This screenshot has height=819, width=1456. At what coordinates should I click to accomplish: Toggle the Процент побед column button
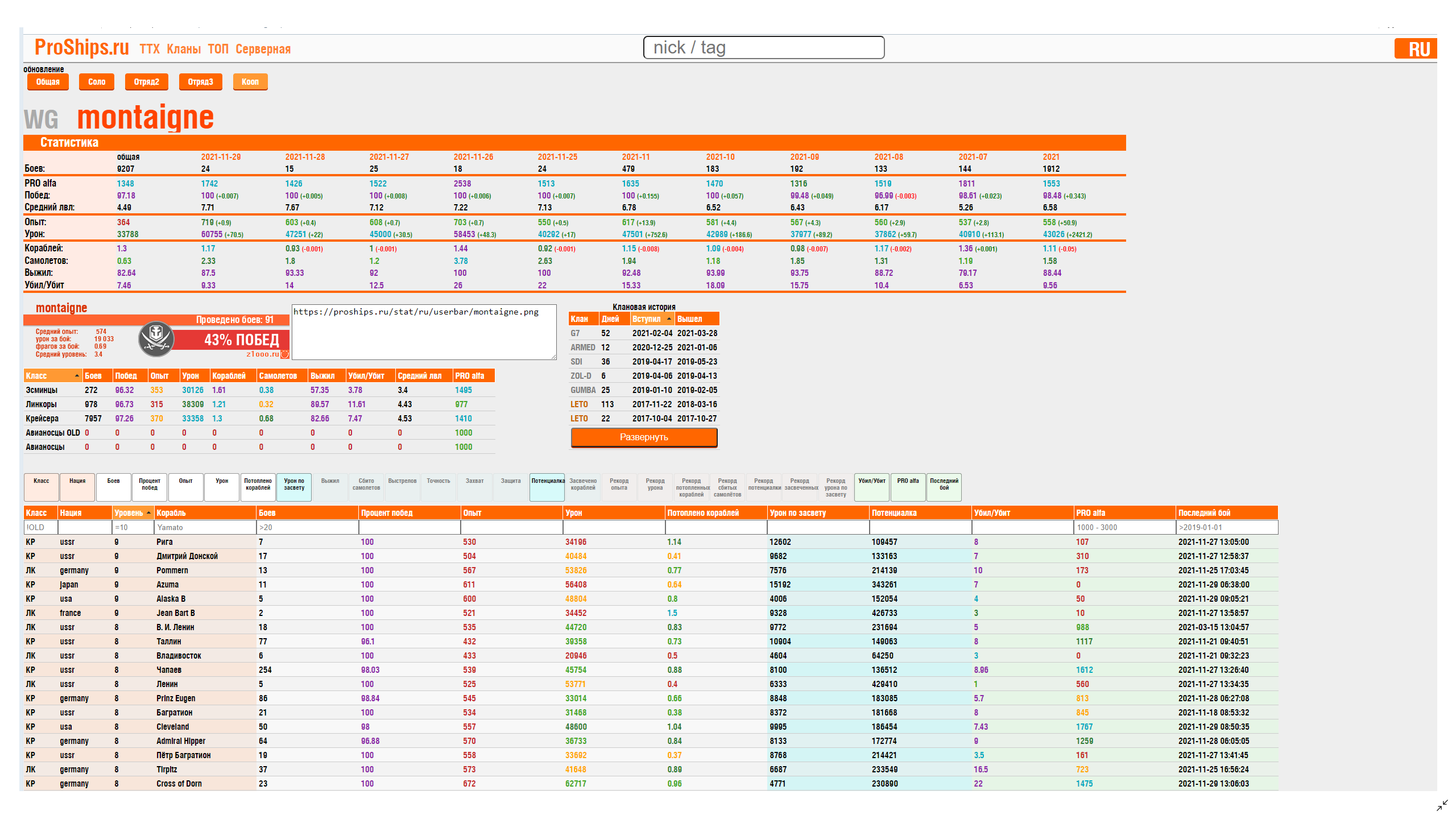(150, 487)
